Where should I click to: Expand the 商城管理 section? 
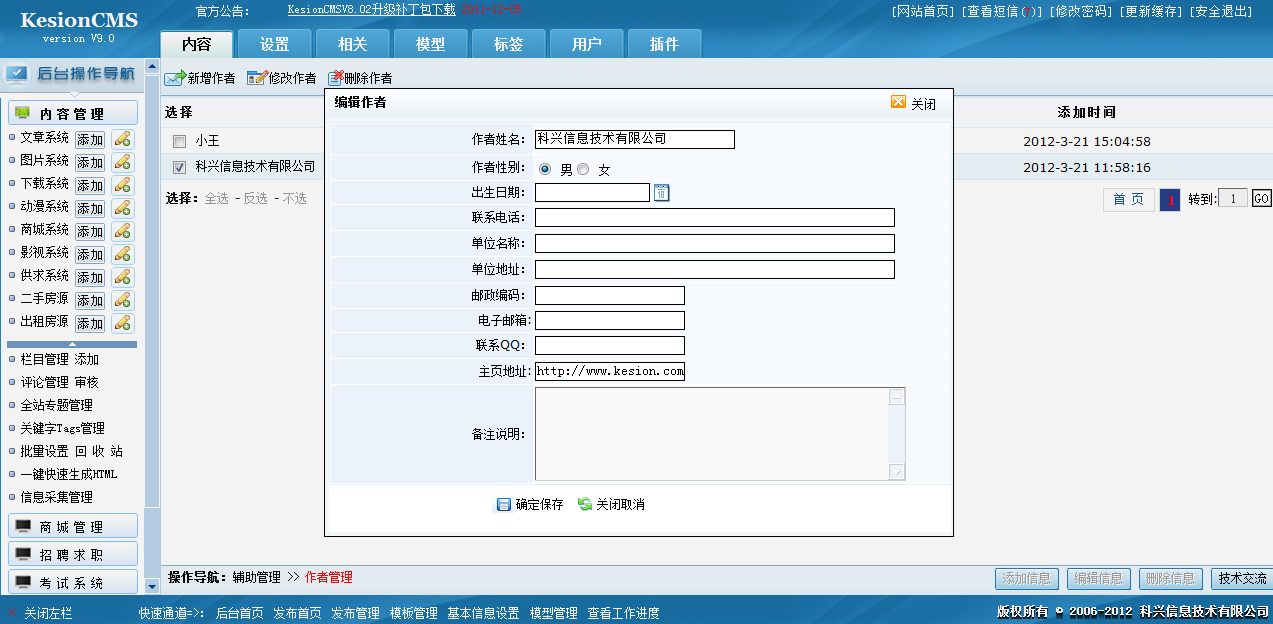coord(72,527)
